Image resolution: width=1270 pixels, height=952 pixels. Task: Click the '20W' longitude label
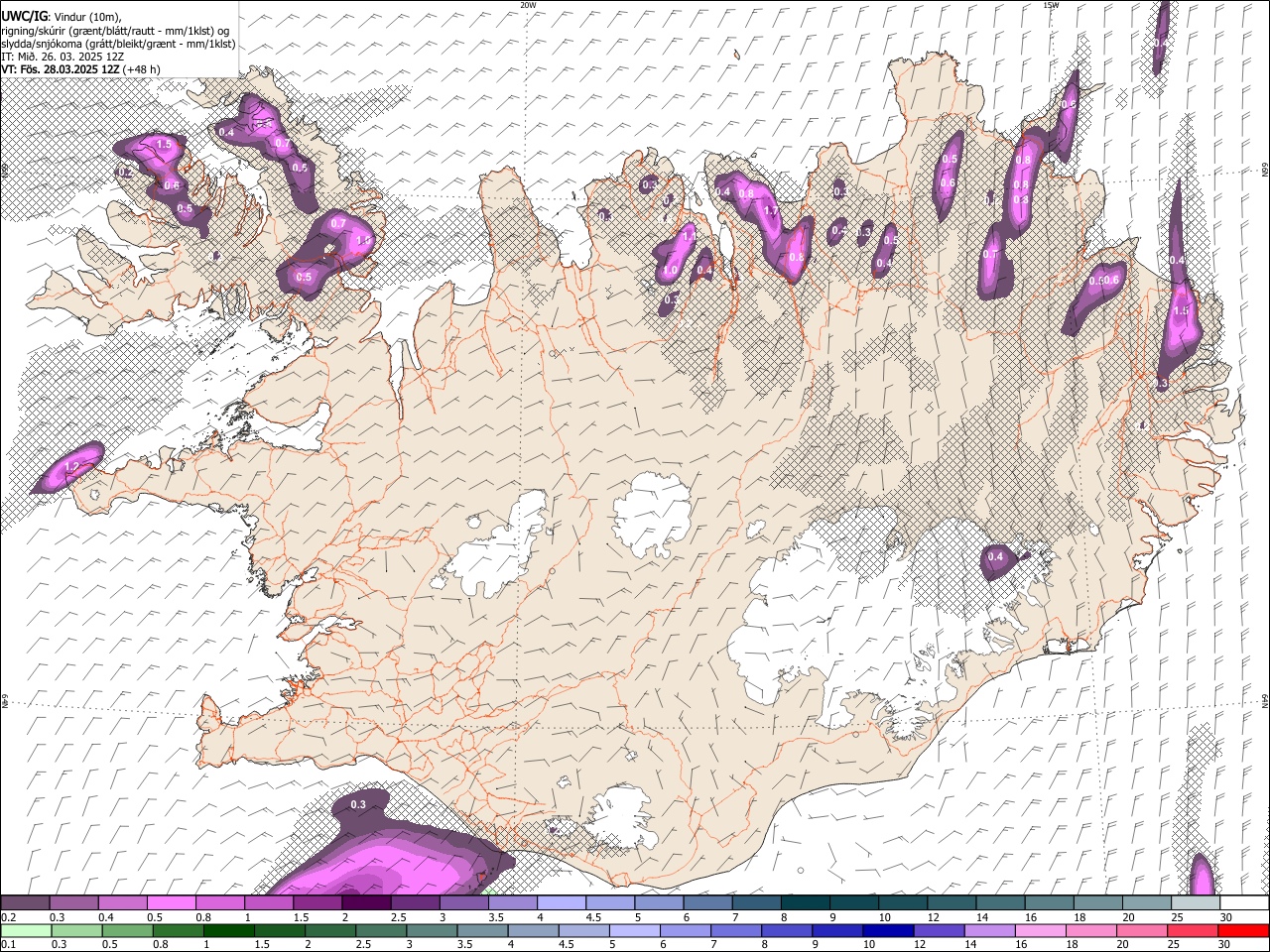pyautogui.click(x=528, y=5)
